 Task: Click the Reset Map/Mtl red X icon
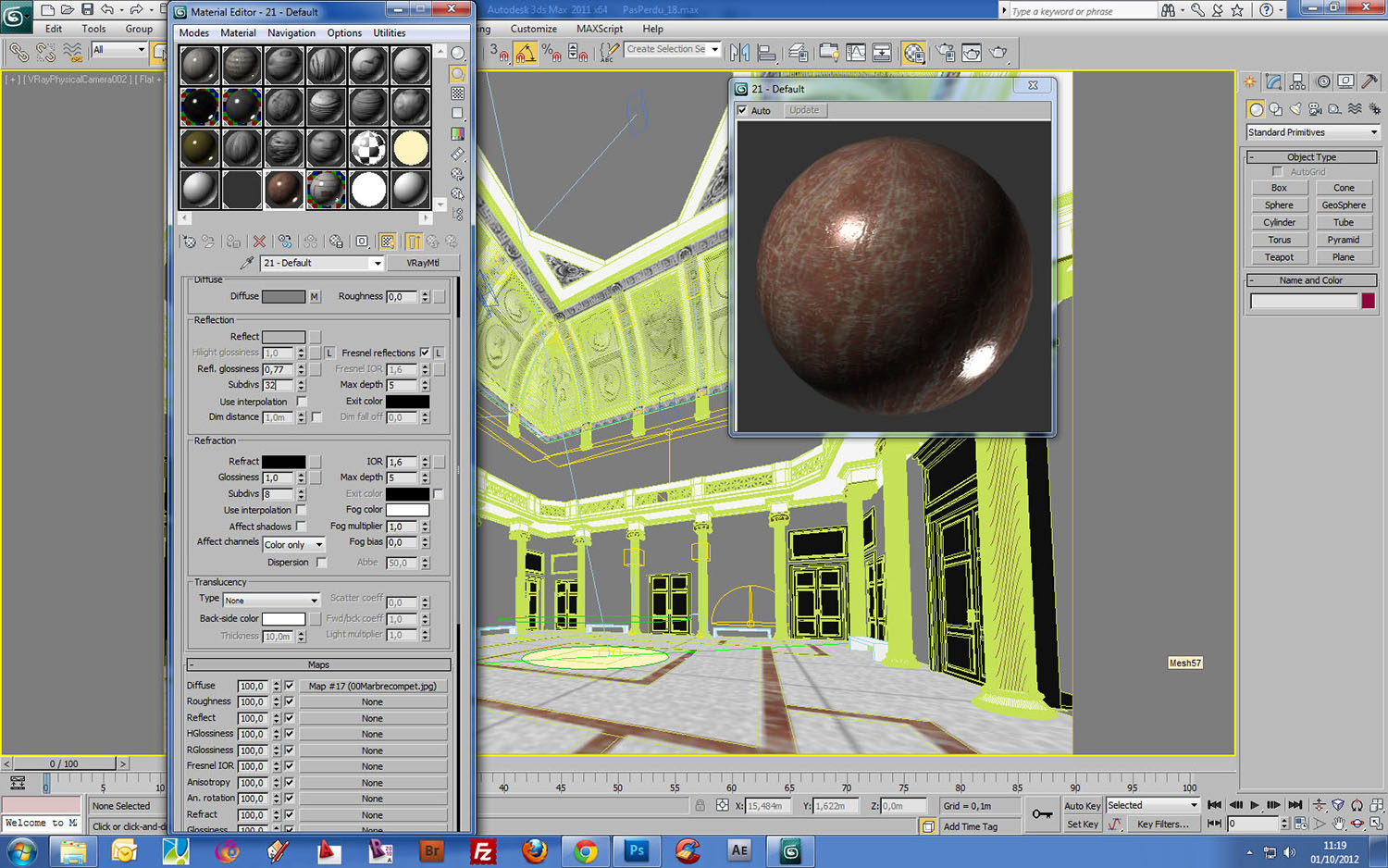(259, 242)
